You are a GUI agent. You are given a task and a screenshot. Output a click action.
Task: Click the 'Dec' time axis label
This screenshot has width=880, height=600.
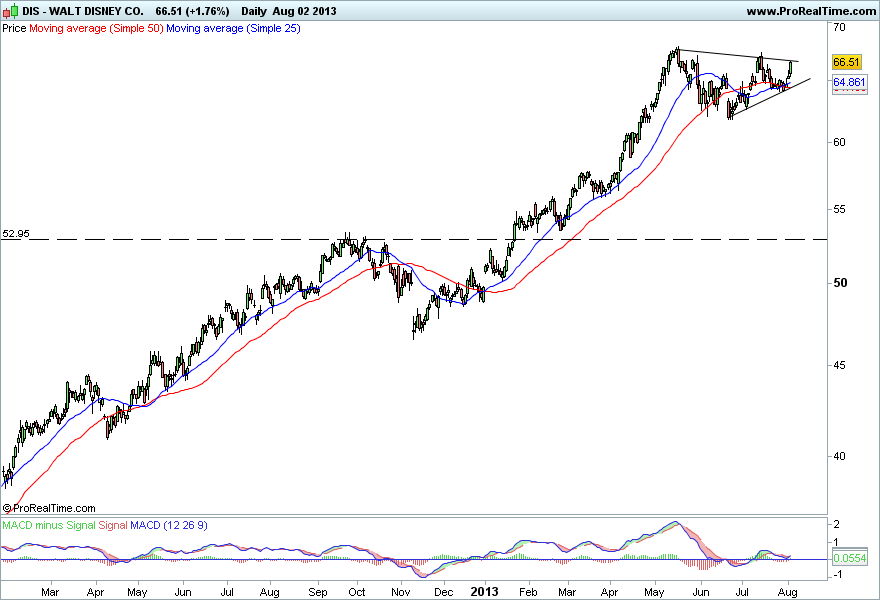point(443,592)
